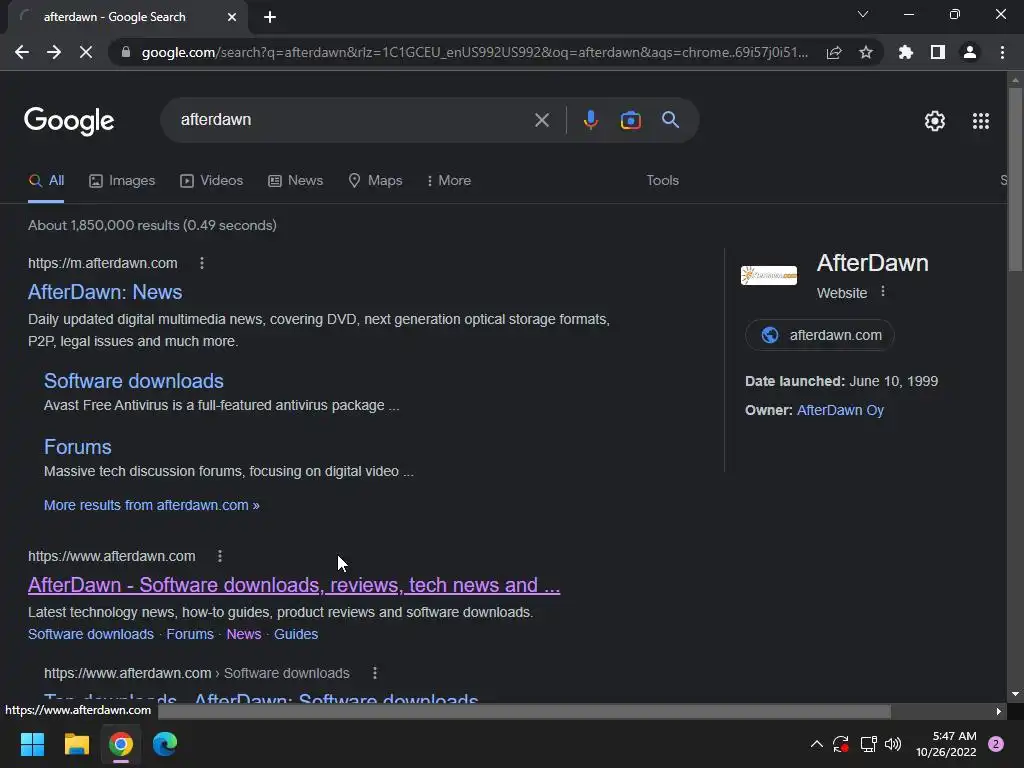Select the All results tab
1024x768 pixels.
[x=46, y=181]
